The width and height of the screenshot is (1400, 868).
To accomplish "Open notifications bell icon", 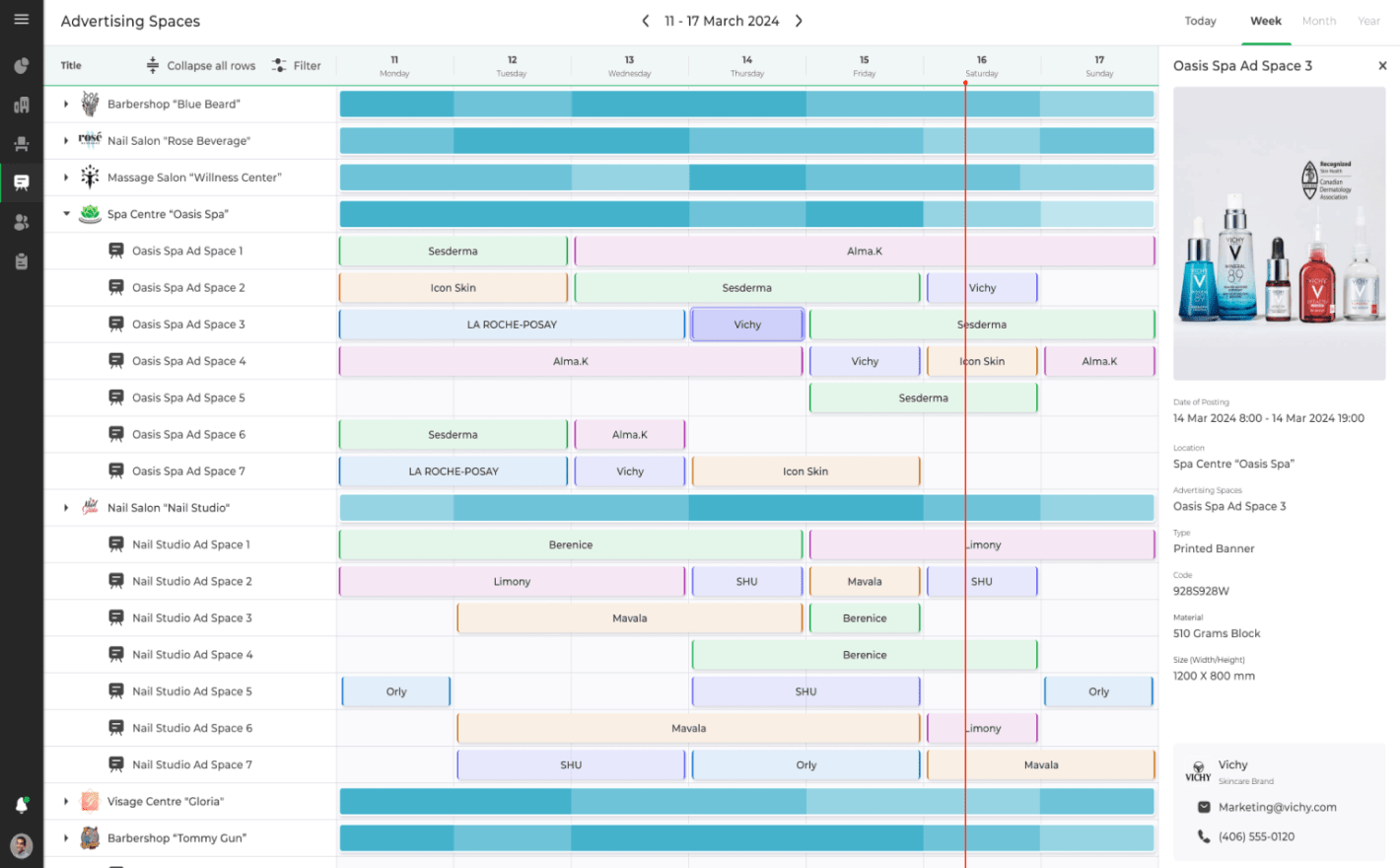I will [x=21, y=805].
